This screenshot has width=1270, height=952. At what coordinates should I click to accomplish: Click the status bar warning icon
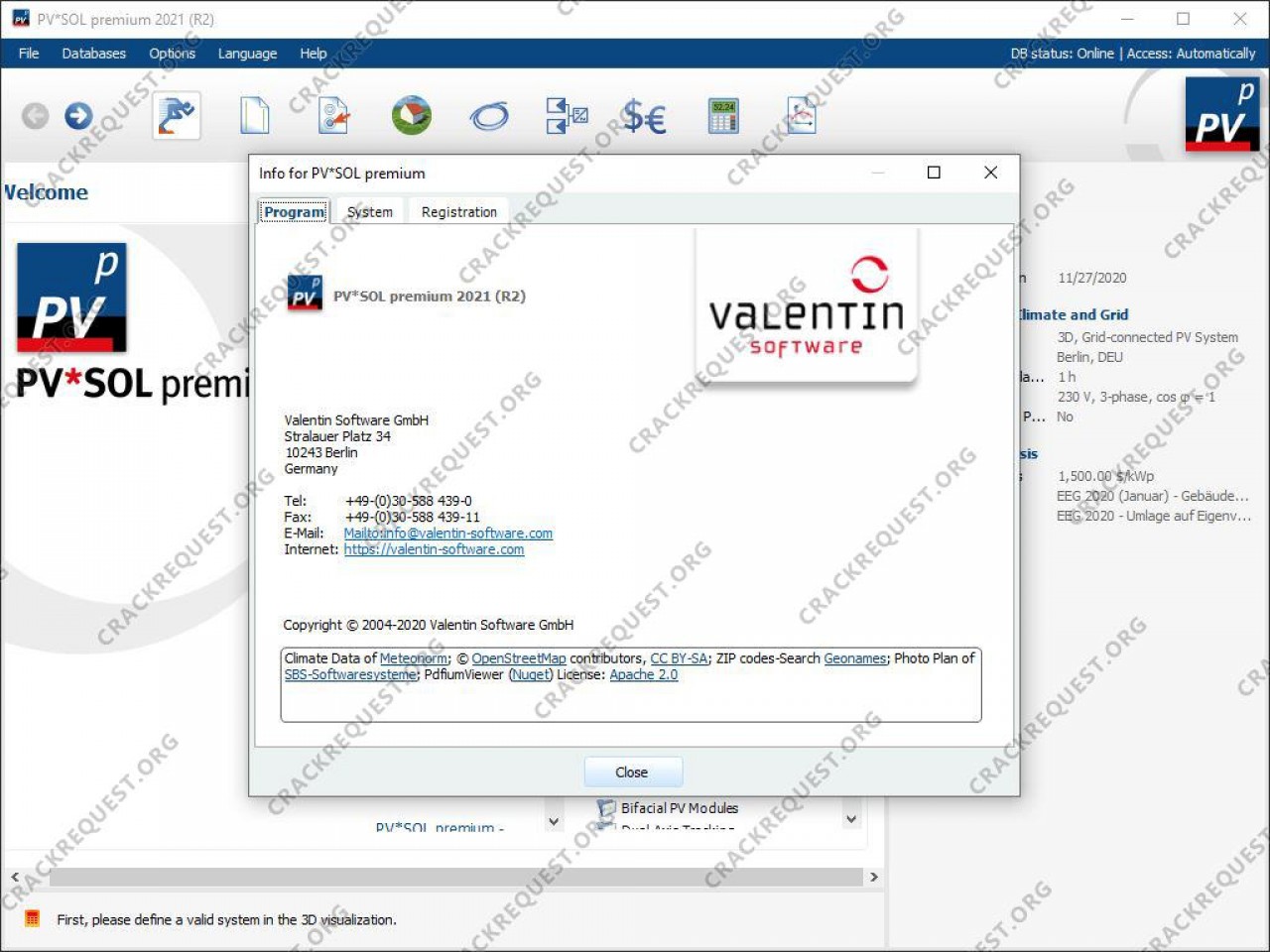32,918
